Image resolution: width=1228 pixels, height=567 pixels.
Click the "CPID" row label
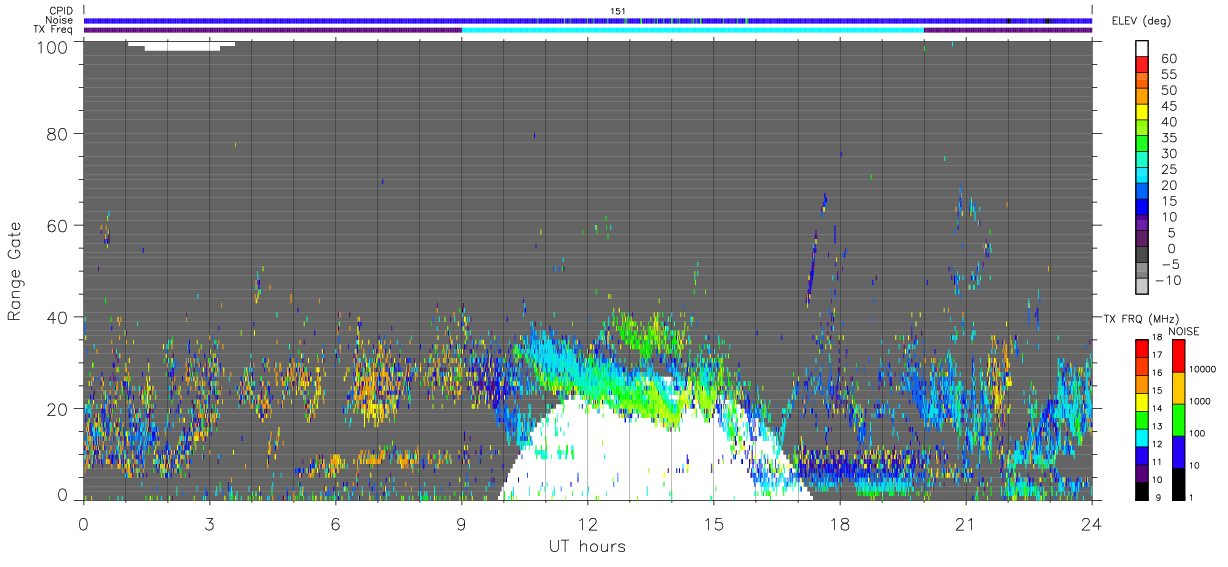tap(61, 11)
